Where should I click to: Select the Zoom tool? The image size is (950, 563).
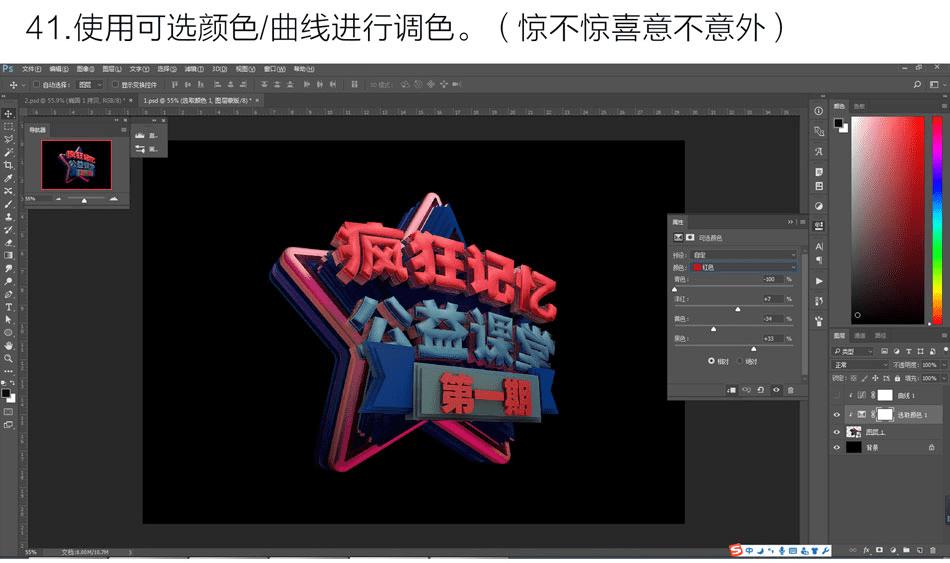click(x=8, y=358)
